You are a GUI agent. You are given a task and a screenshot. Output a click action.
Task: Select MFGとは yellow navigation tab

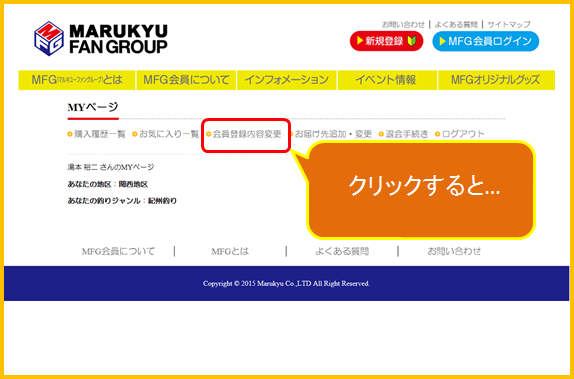coord(77,80)
